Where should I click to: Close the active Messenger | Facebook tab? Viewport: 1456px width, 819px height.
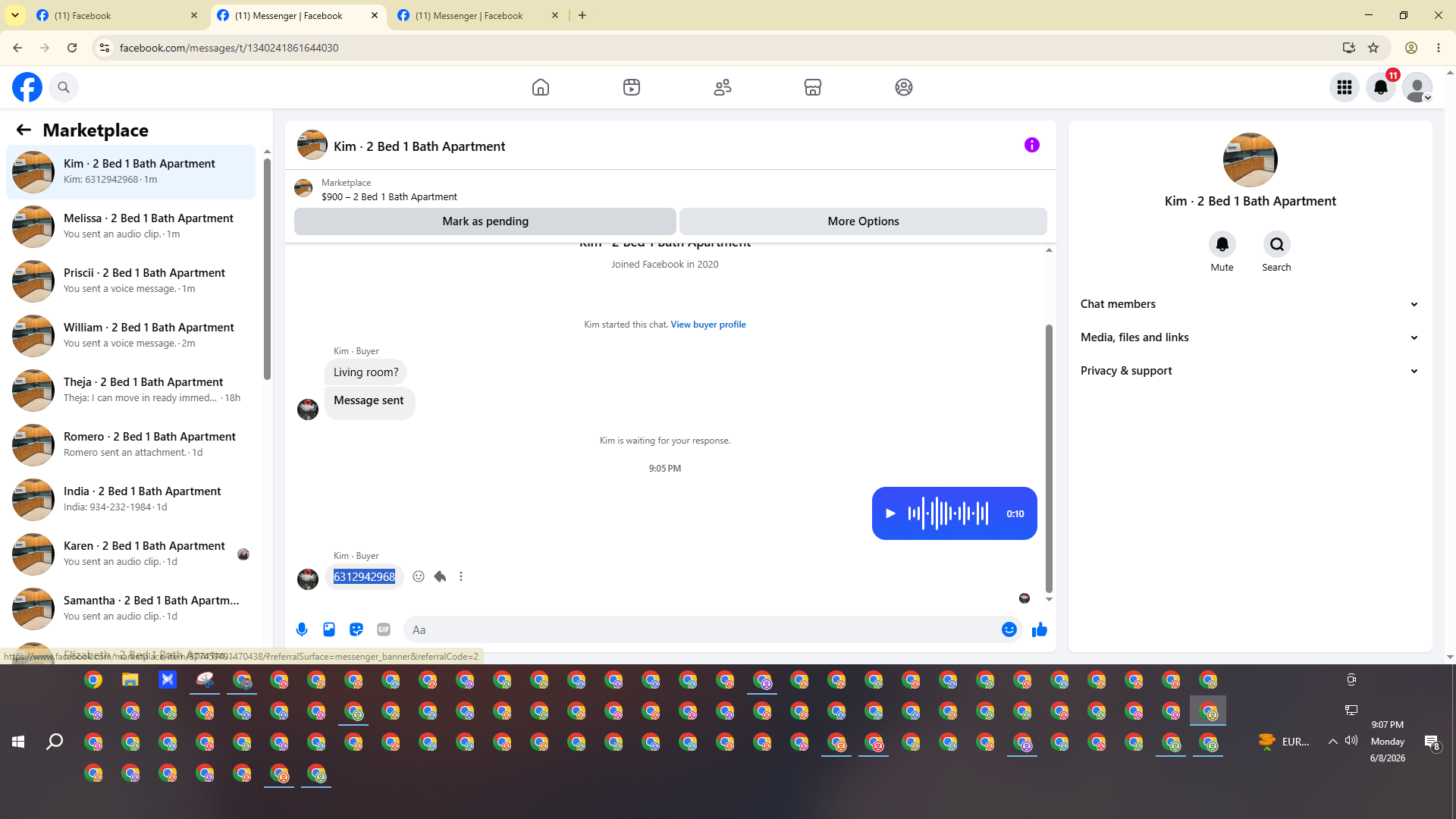[x=375, y=15]
